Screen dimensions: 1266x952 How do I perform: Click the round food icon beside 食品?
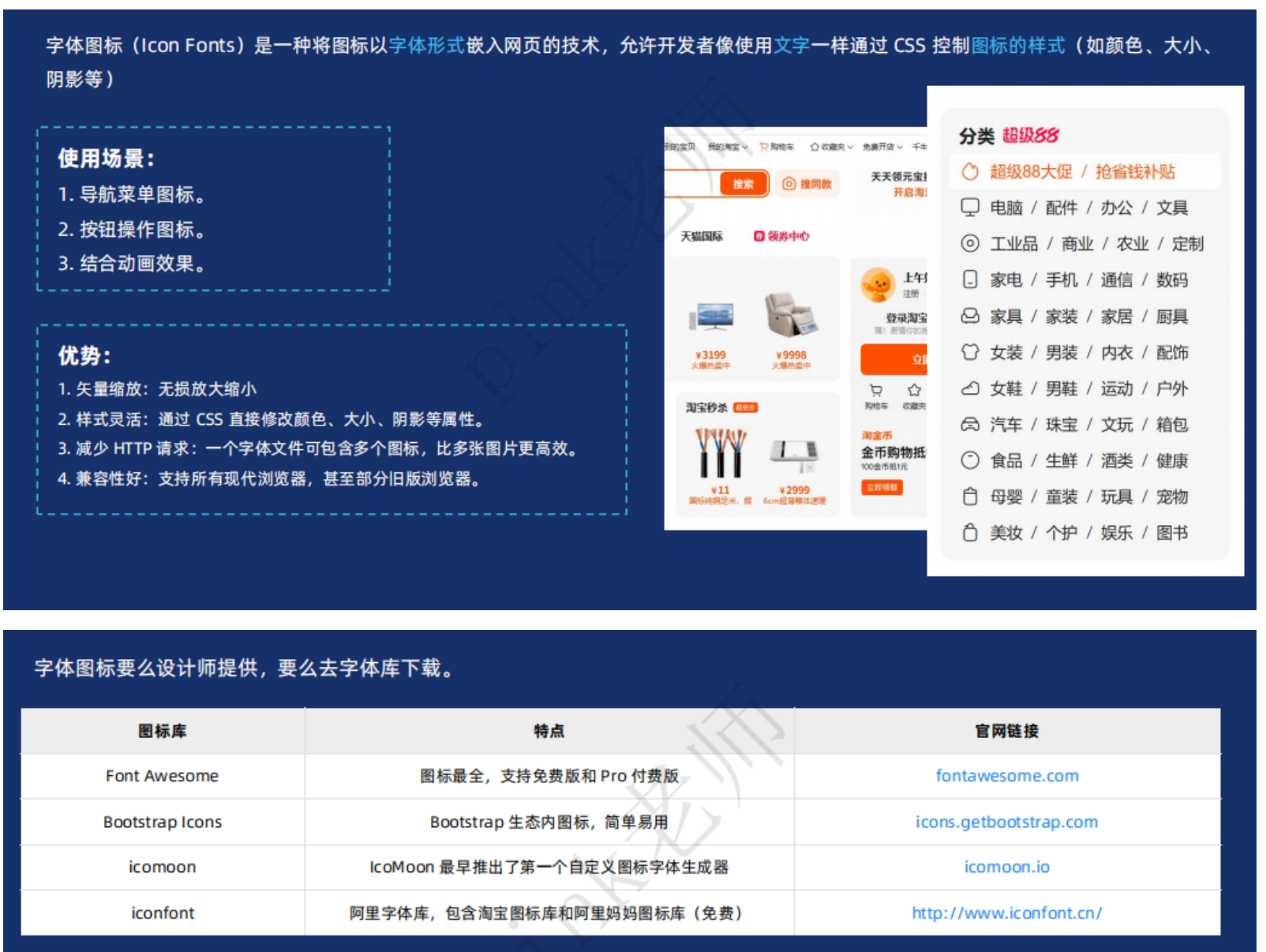click(970, 460)
